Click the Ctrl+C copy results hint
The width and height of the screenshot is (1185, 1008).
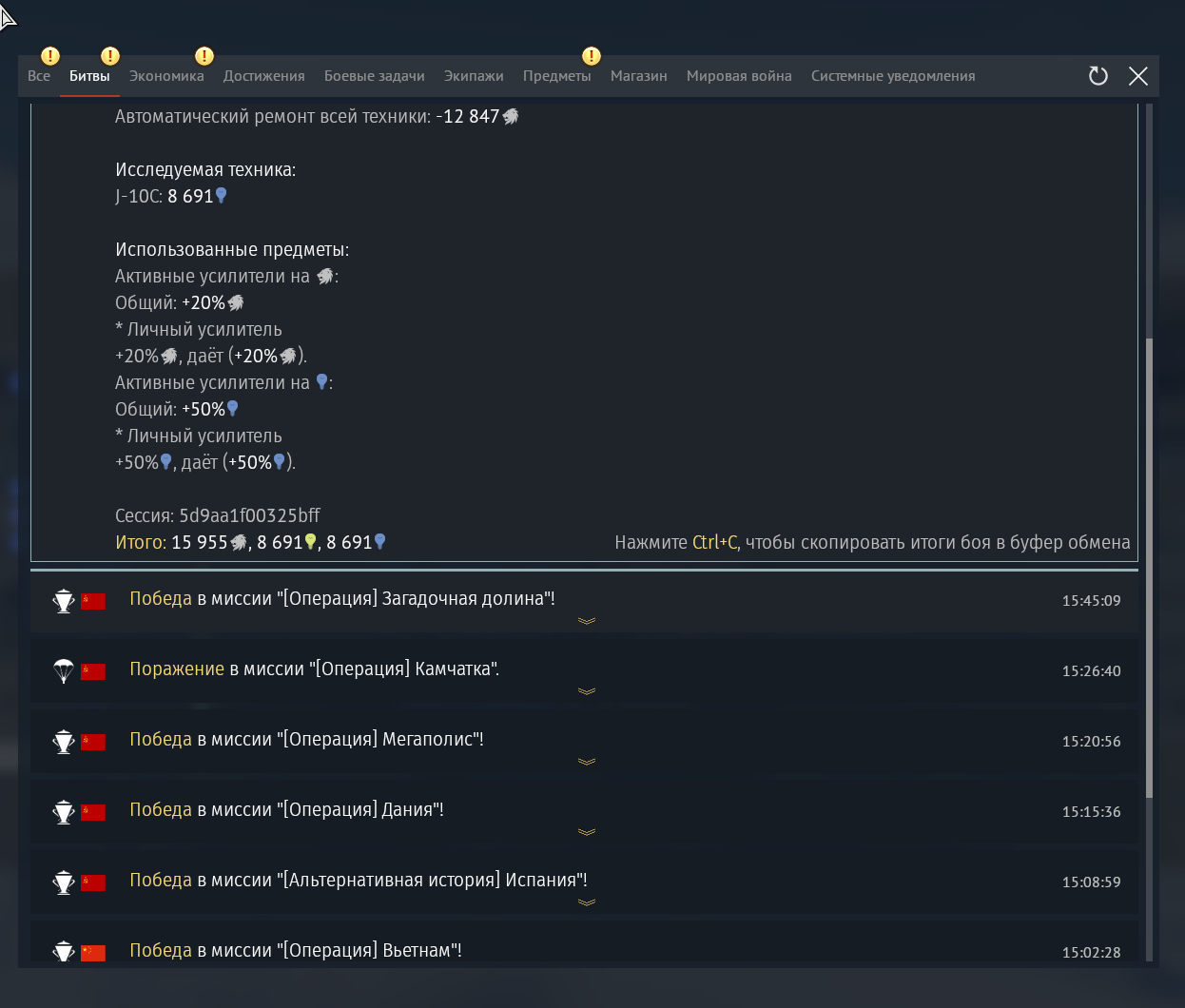click(872, 542)
